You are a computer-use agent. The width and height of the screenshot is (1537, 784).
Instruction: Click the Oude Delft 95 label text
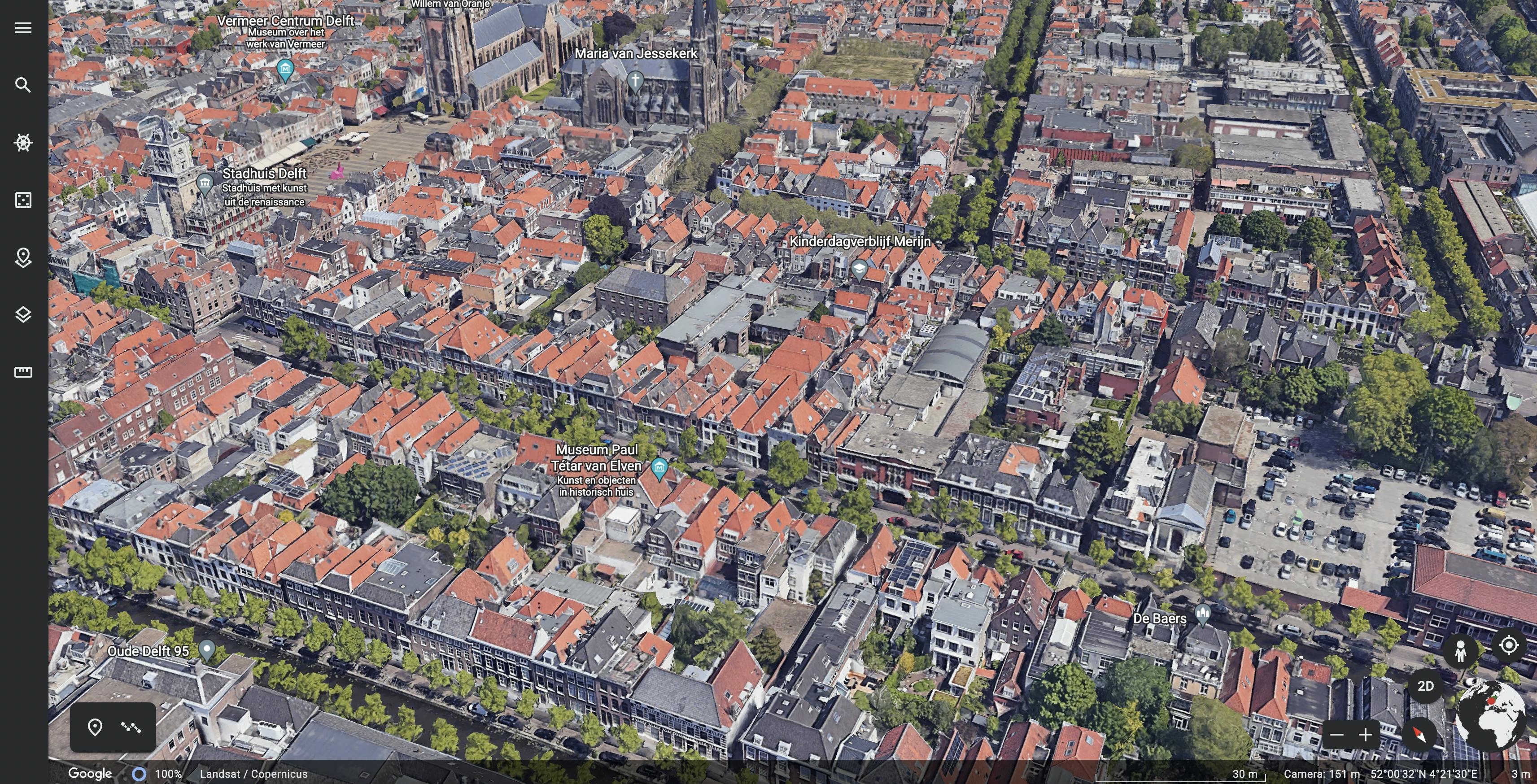coord(148,651)
